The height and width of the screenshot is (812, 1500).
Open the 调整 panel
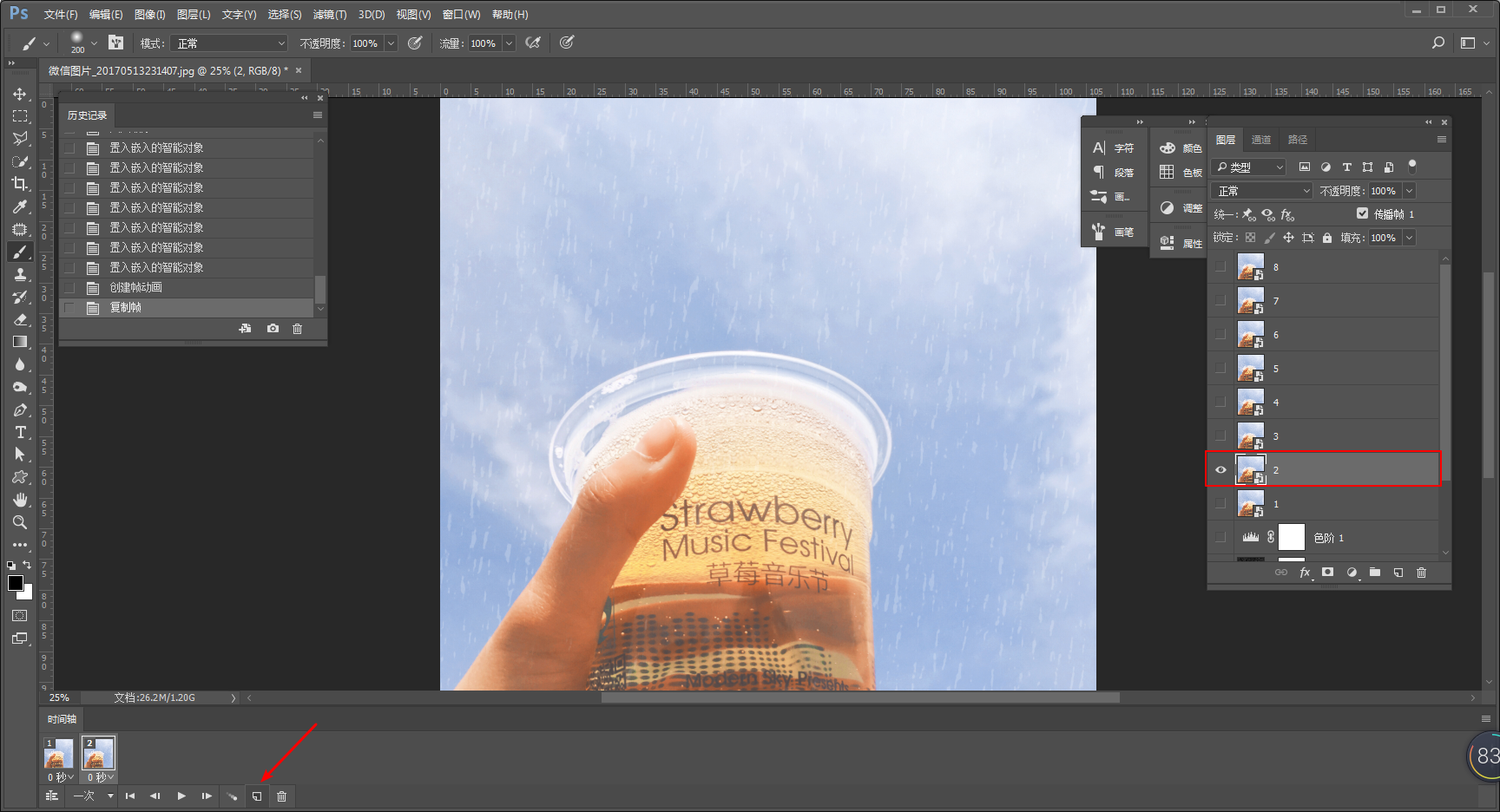[x=1181, y=208]
